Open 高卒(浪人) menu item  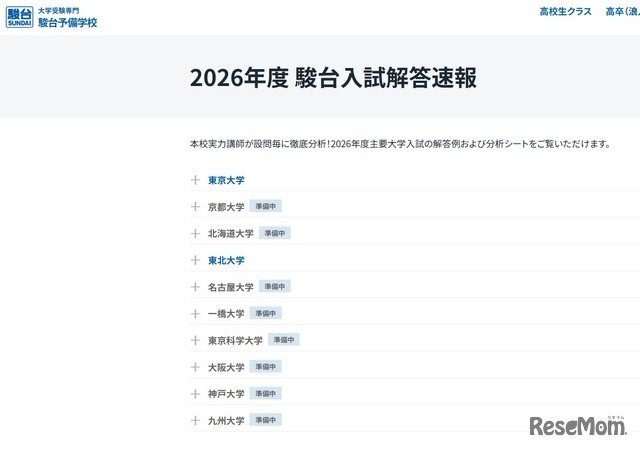click(623, 11)
